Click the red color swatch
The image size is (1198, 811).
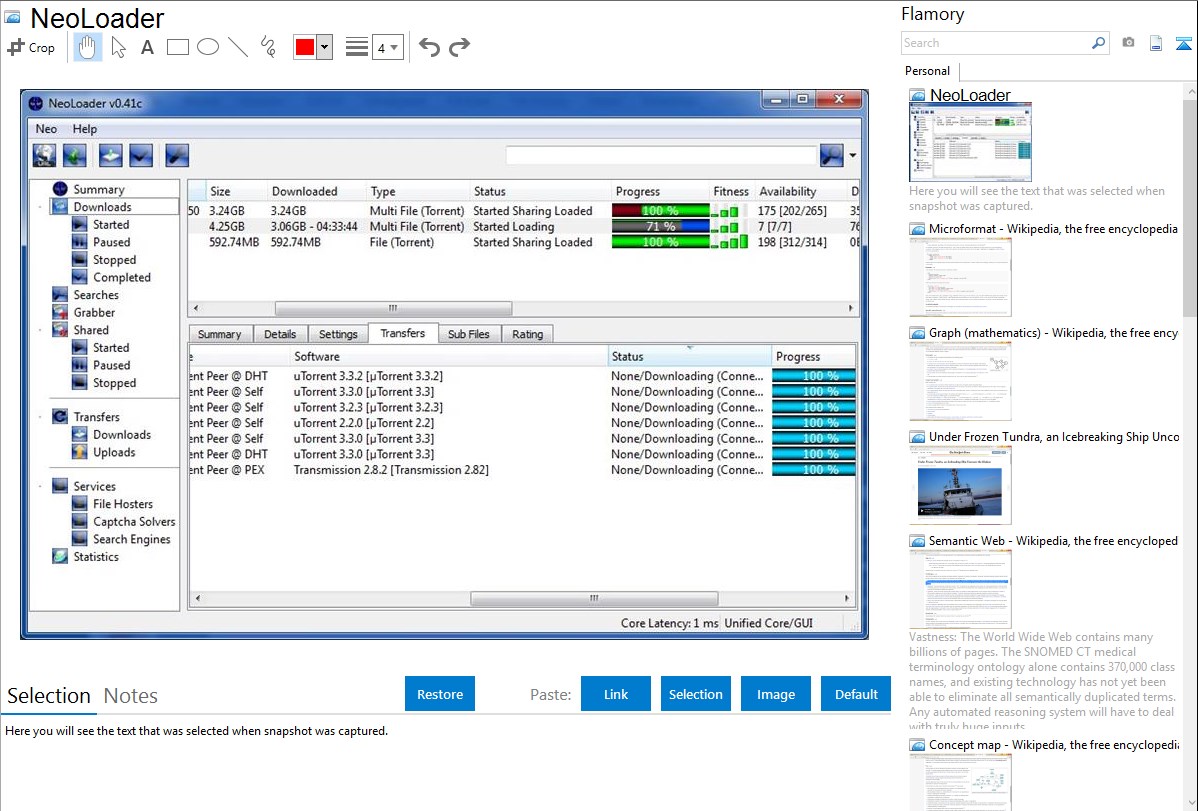tap(305, 48)
